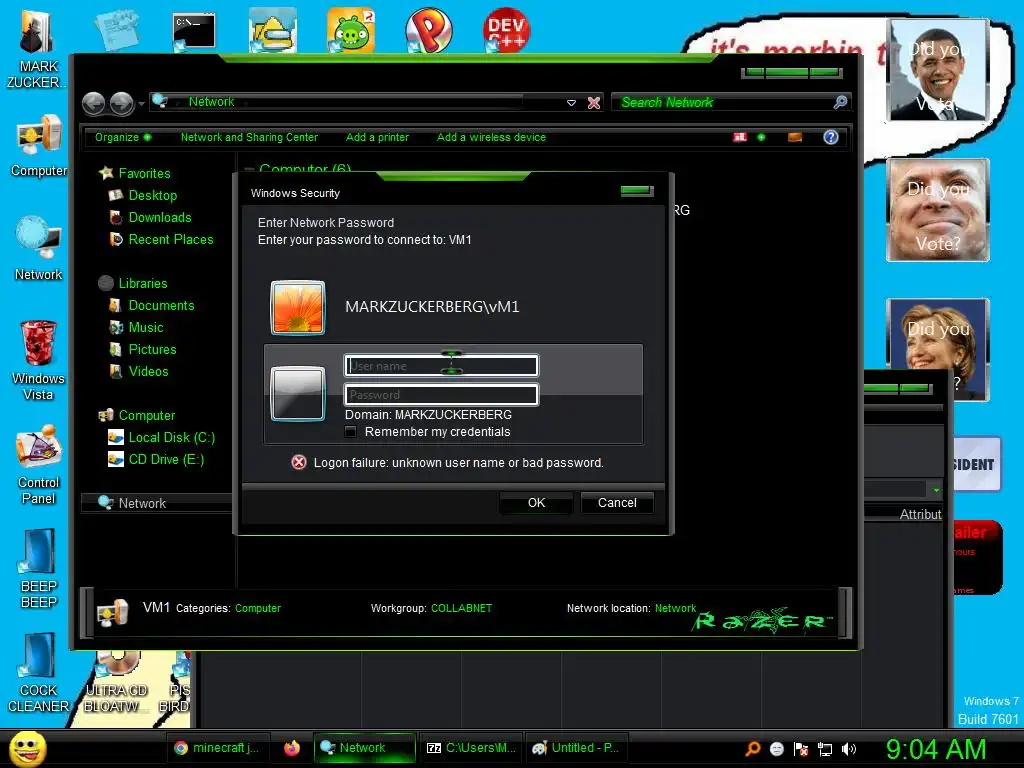Open the sticky notes desktop shortcut
Viewport: 1024px width, 768px height.
117,29
